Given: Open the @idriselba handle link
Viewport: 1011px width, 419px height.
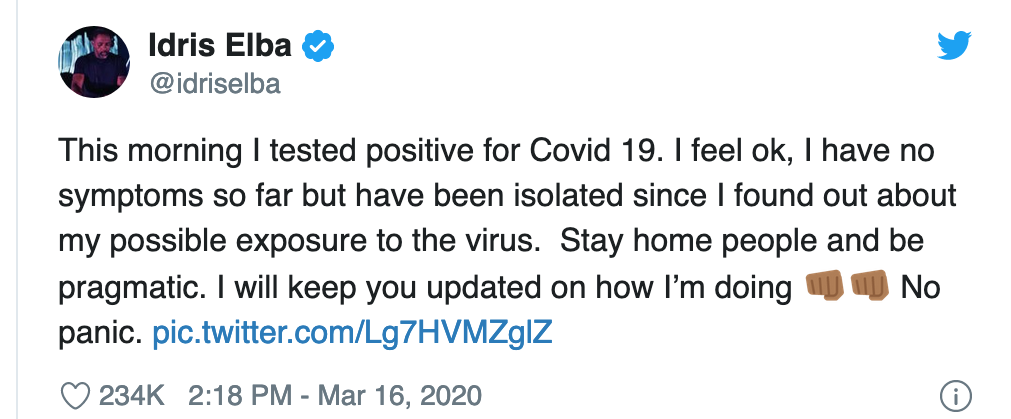Looking at the screenshot, I should 214,85.
